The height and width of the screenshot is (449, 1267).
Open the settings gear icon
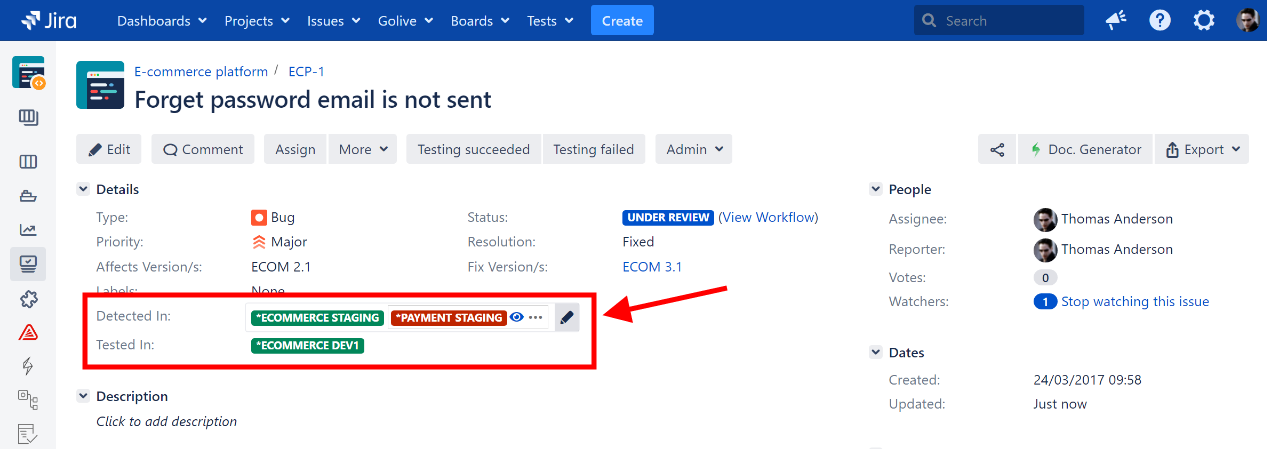click(1204, 21)
